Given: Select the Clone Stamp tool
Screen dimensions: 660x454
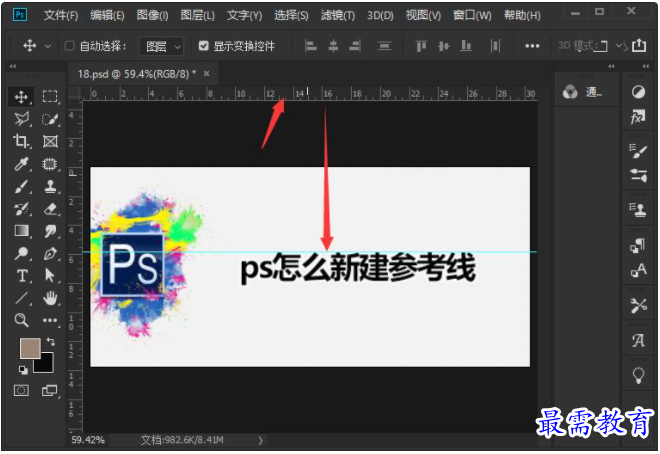Looking at the screenshot, I should 51,186.
